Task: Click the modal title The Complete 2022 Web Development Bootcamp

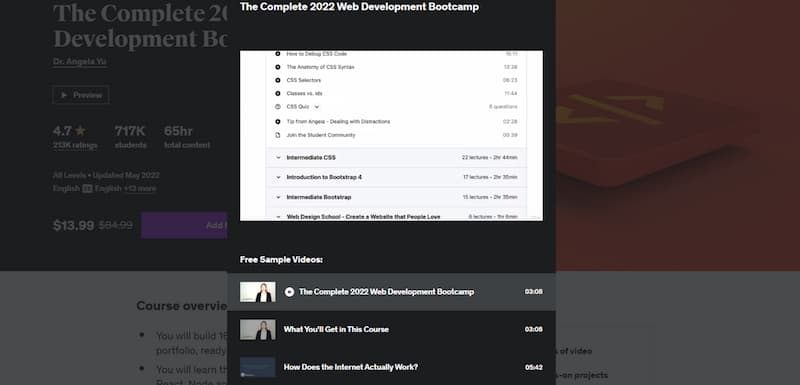Action: pyautogui.click(x=359, y=7)
